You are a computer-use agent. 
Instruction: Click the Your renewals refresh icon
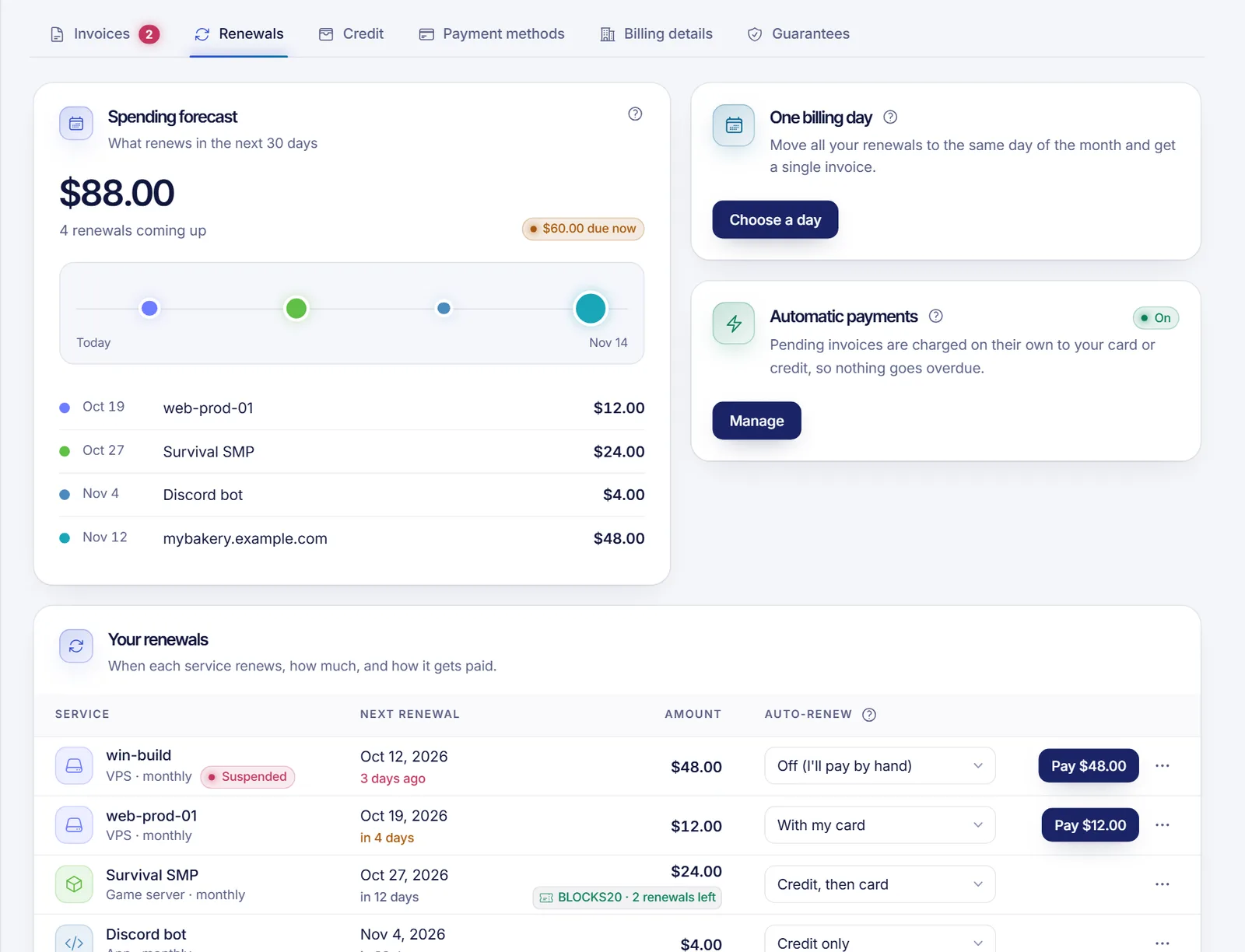pyautogui.click(x=76, y=646)
